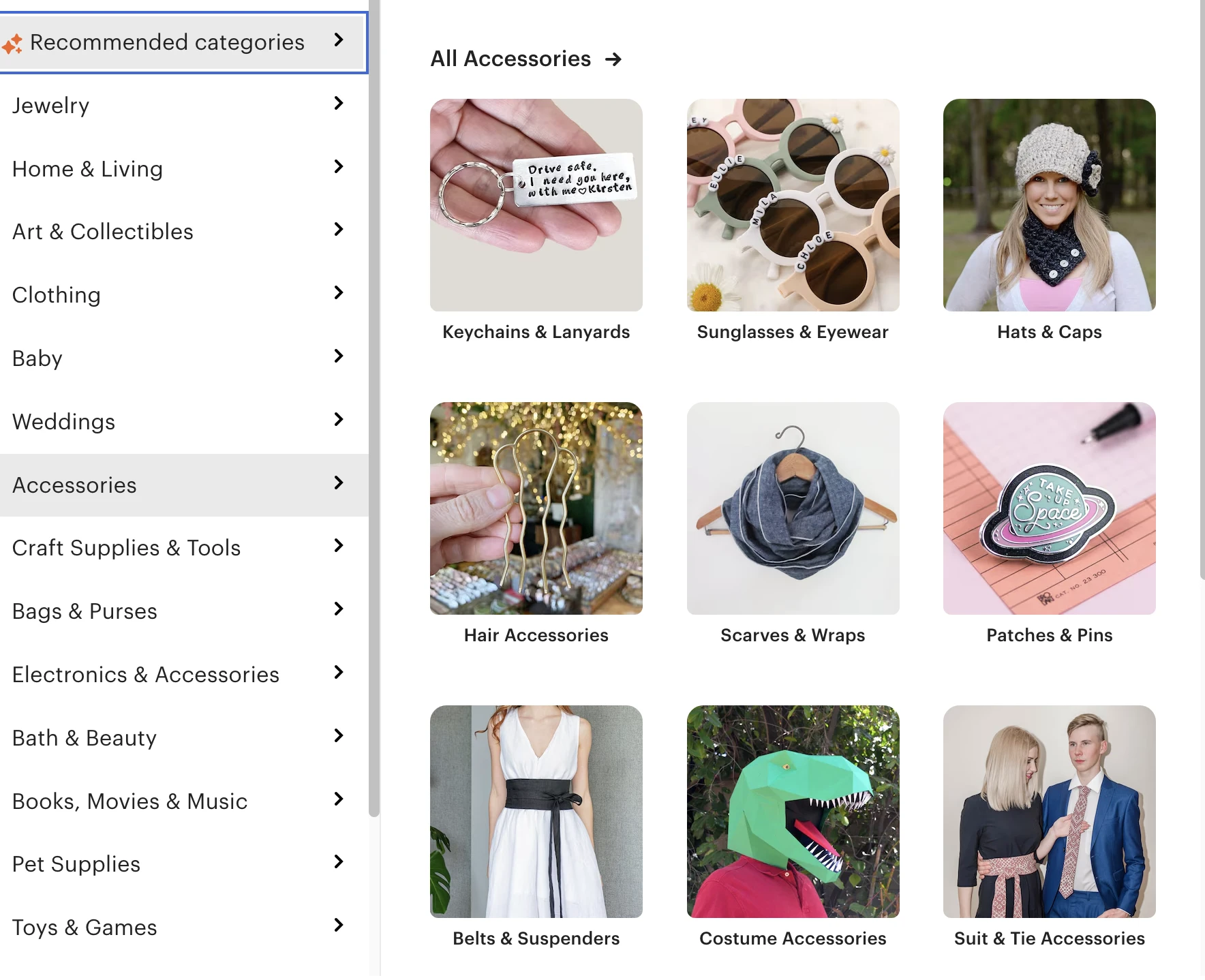Open the Scarves & Wraps image
1205x980 pixels.
tap(793, 508)
